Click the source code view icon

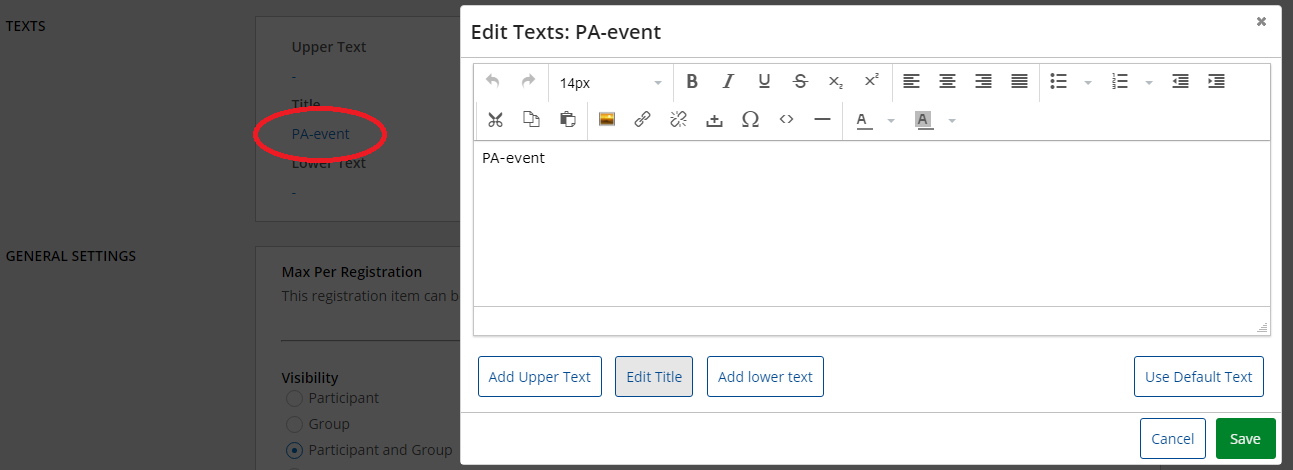(x=786, y=120)
